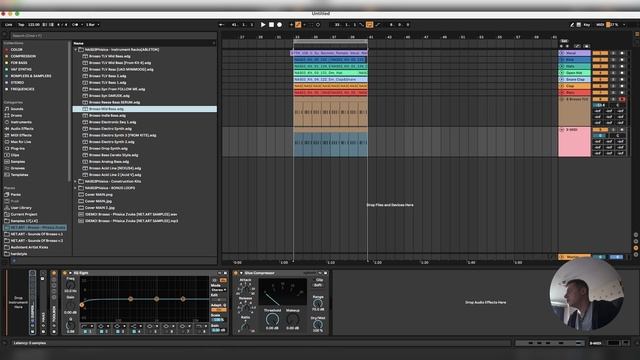Click the Tap tempo button
640x360 pixels.
21,24
